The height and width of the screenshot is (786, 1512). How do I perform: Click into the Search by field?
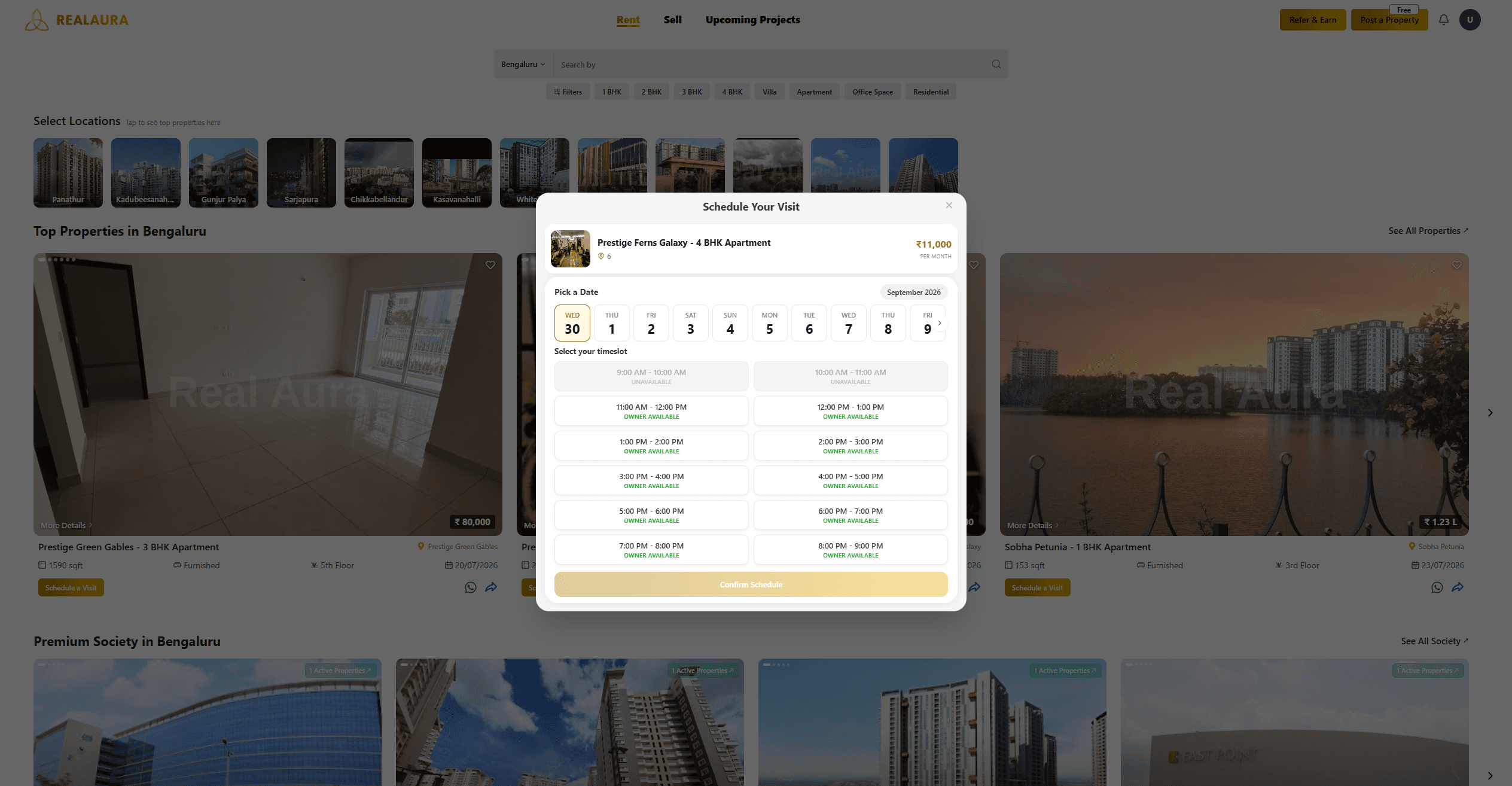772,64
